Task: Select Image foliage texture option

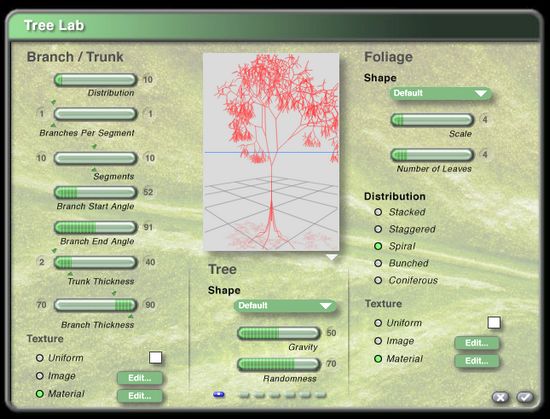Action: click(x=378, y=340)
